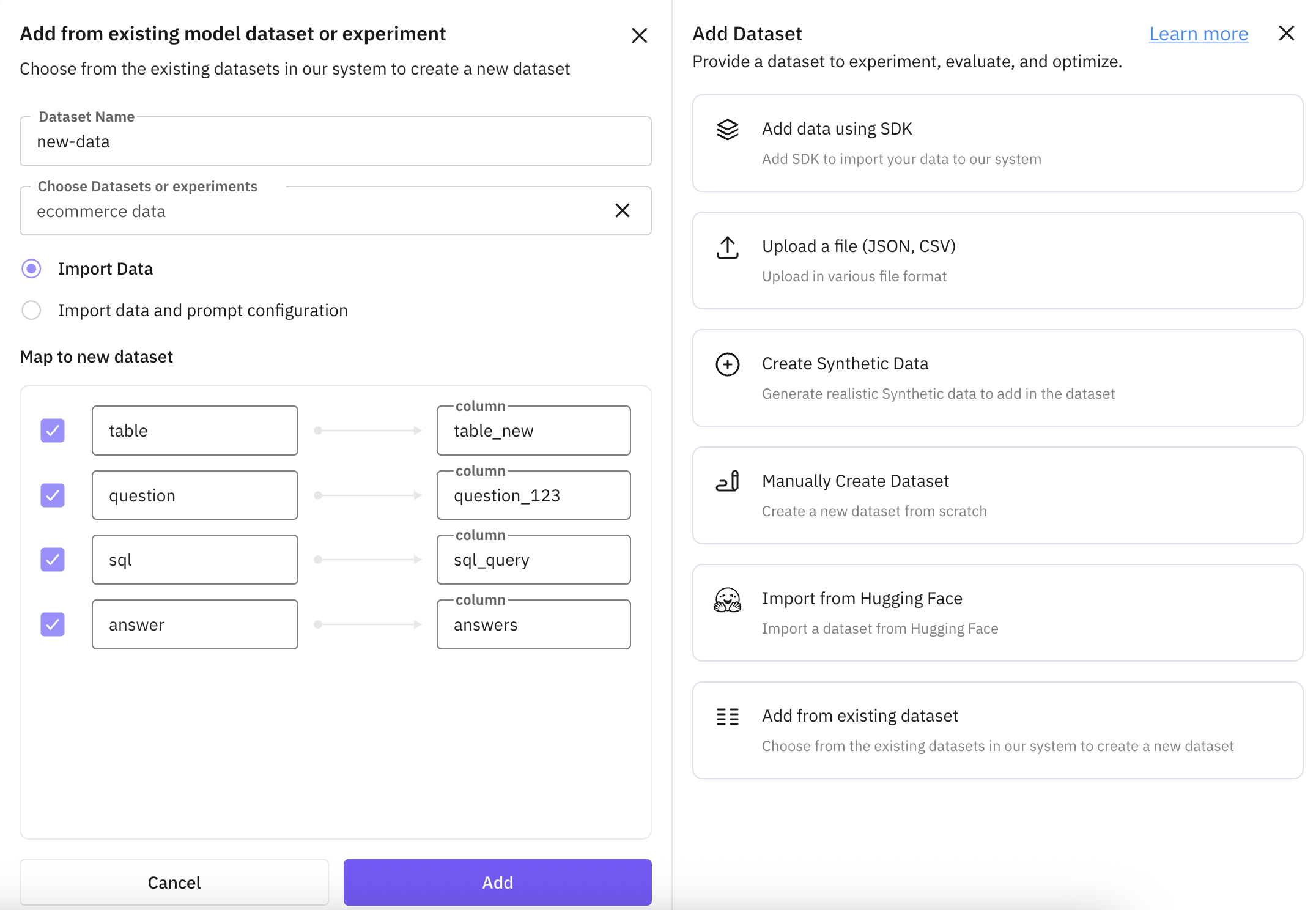Toggle the answer column checkbox

[53, 624]
